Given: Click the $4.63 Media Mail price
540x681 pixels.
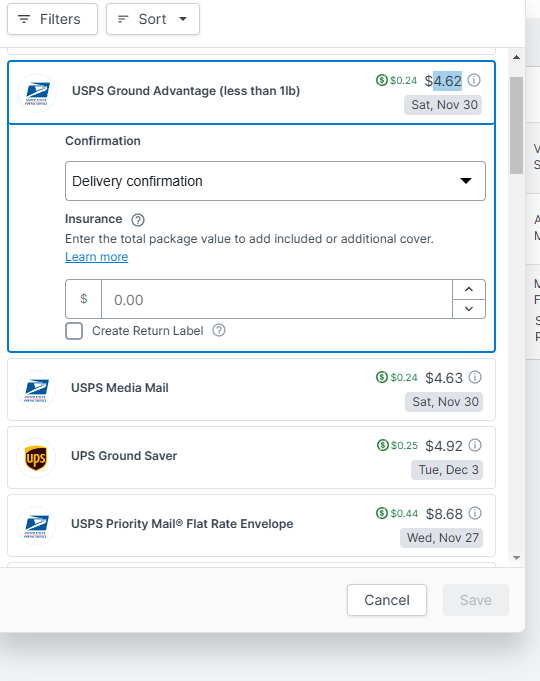Looking at the screenshot, I should [x=444, y=378].
